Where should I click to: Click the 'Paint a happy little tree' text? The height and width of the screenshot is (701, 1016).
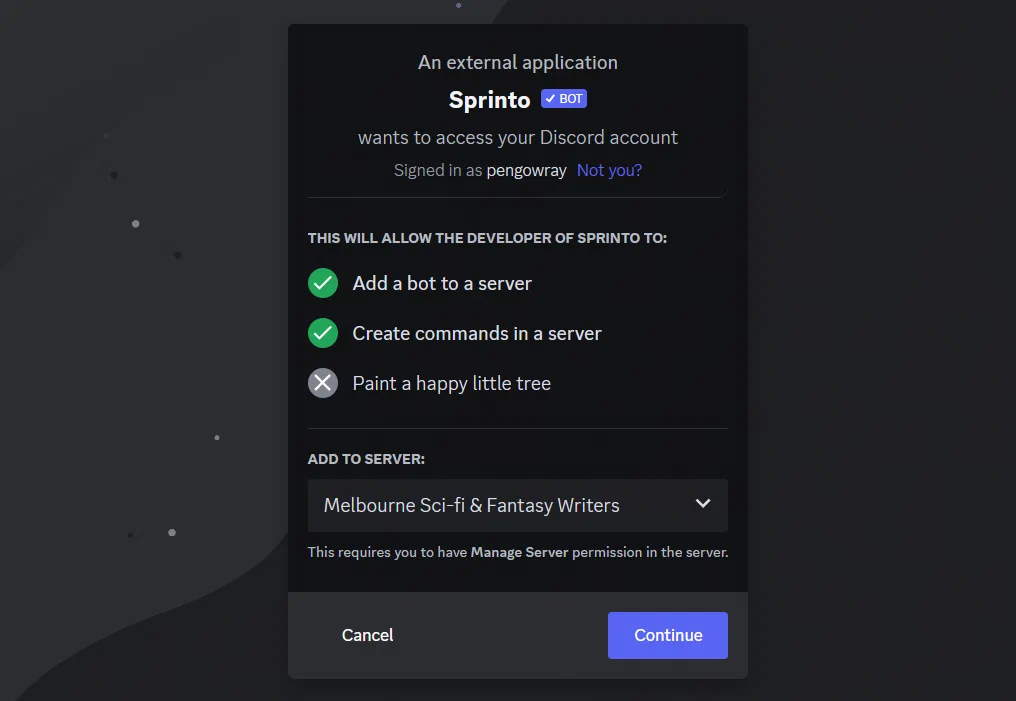(452, 384)
